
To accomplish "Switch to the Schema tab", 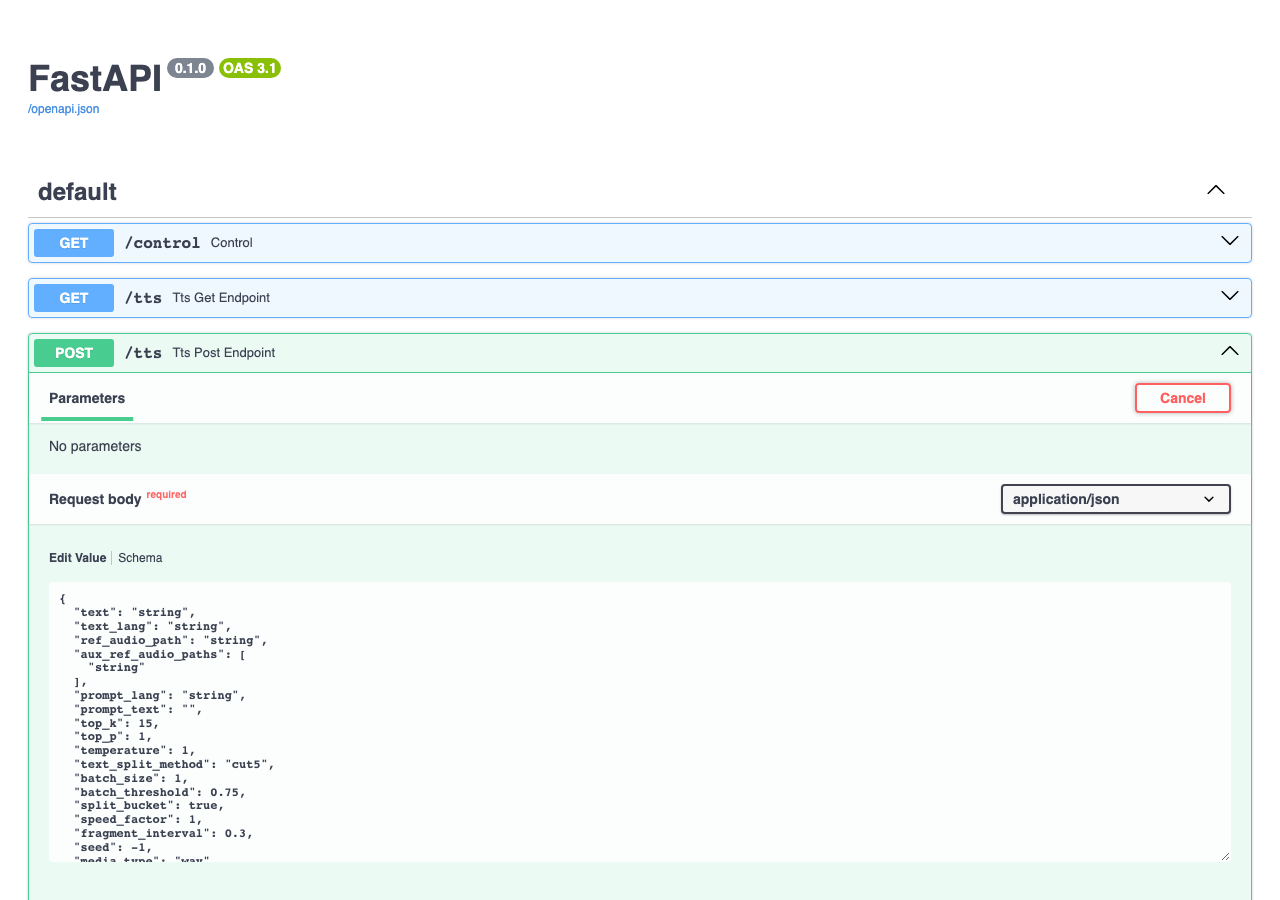I will tap(140, 558).
